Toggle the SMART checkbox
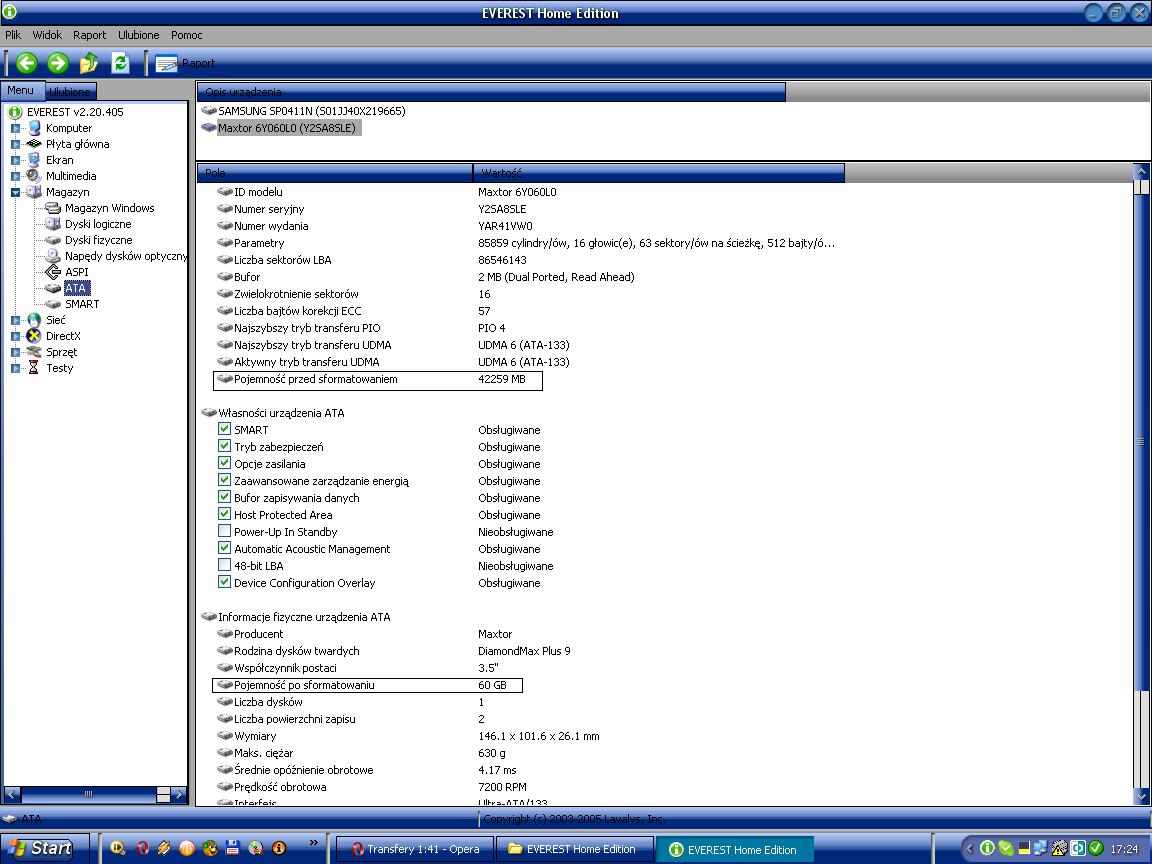The height and width of the screenshot is (864, 1152). click(x=225, y=429)
